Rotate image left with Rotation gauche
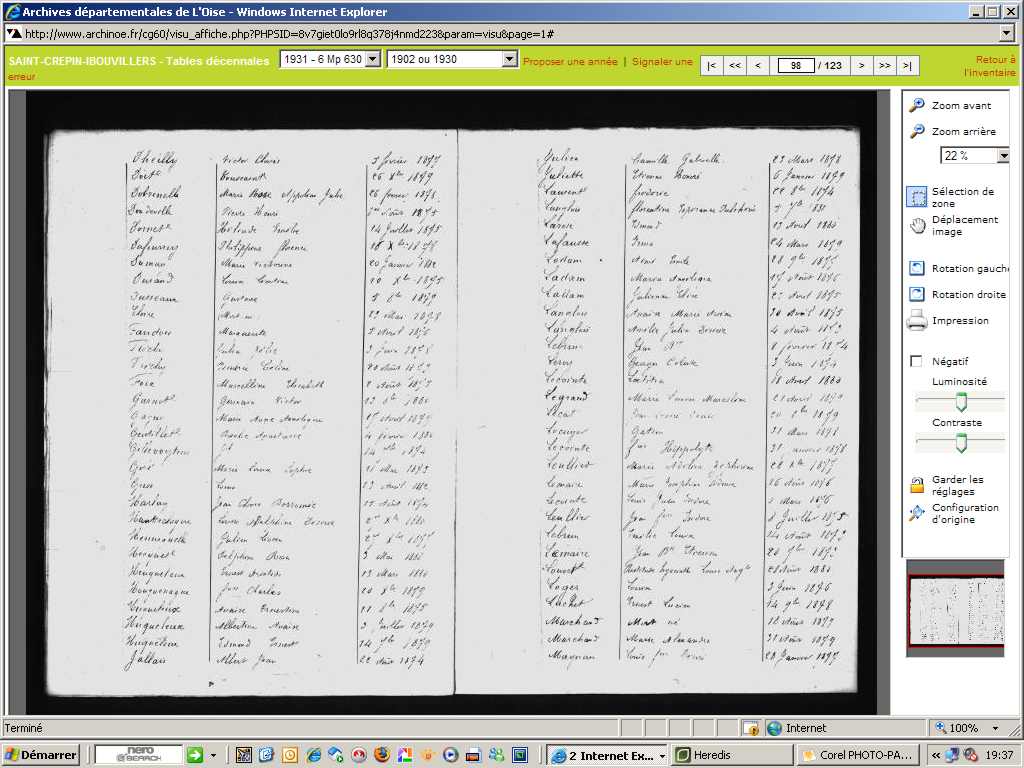1024x768 pixels. 917,268
